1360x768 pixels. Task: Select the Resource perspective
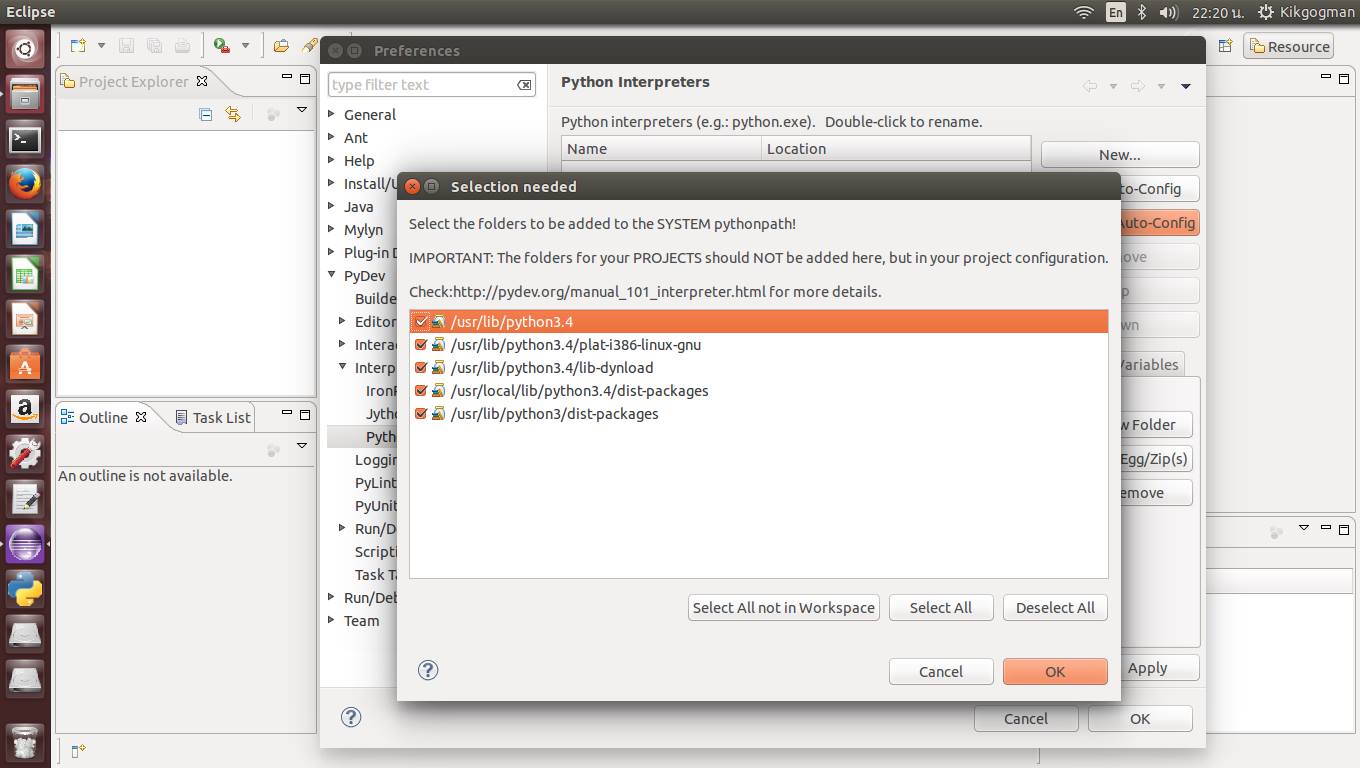(1288, 46)
